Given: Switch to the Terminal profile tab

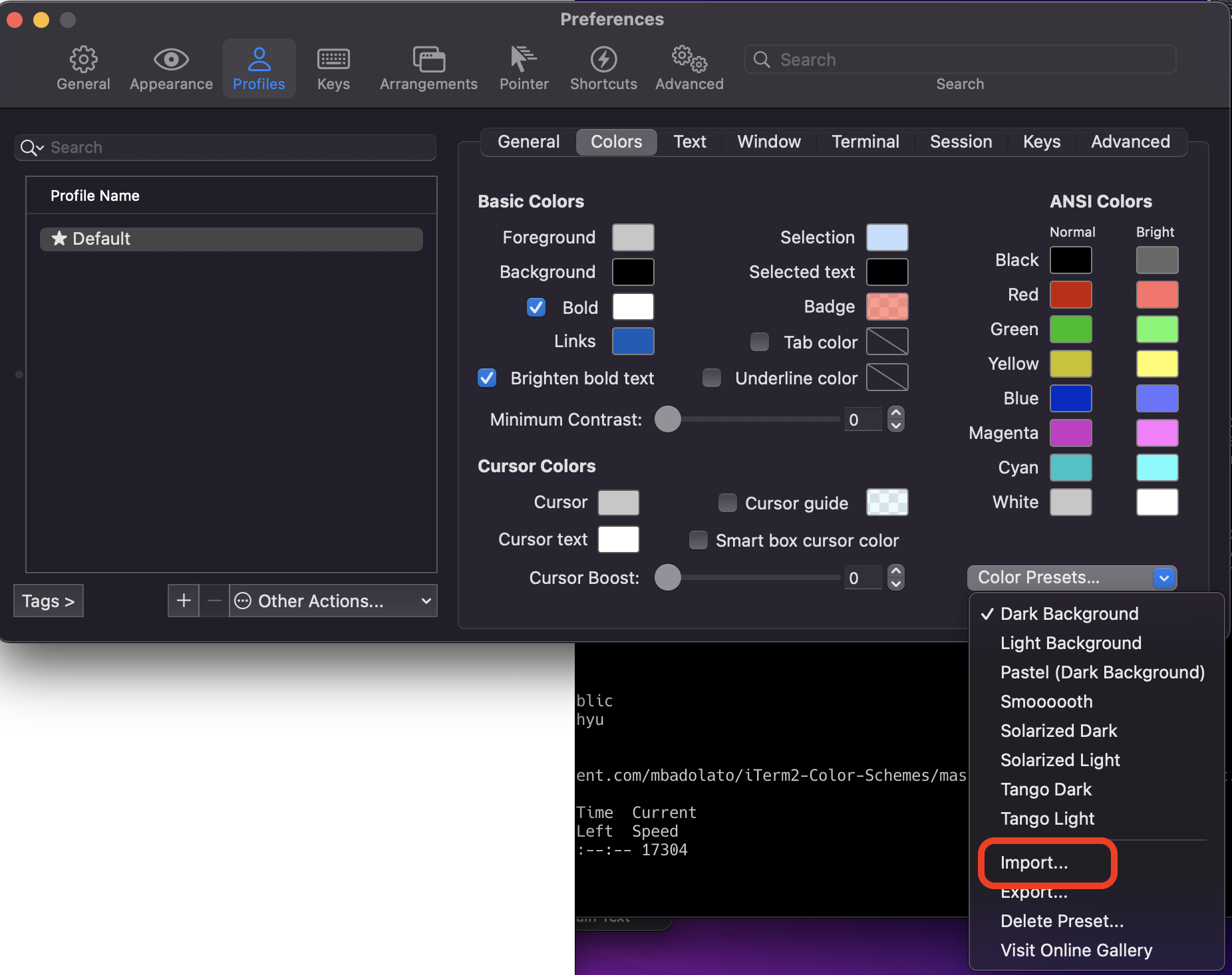Looking at the screenshot, I should point(865,142).
